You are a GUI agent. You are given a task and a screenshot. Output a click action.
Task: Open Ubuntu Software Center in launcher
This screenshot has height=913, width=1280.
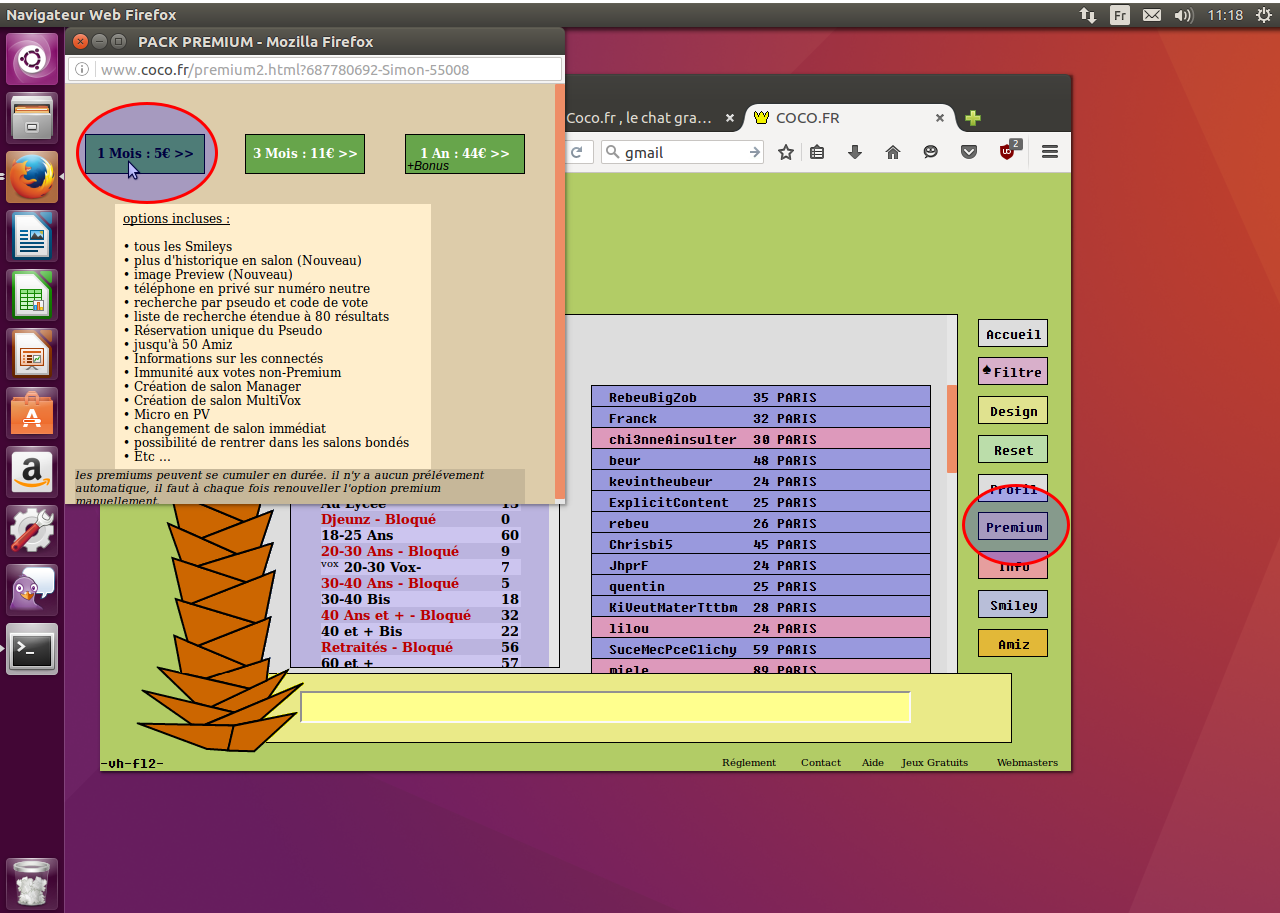(32, 413)
